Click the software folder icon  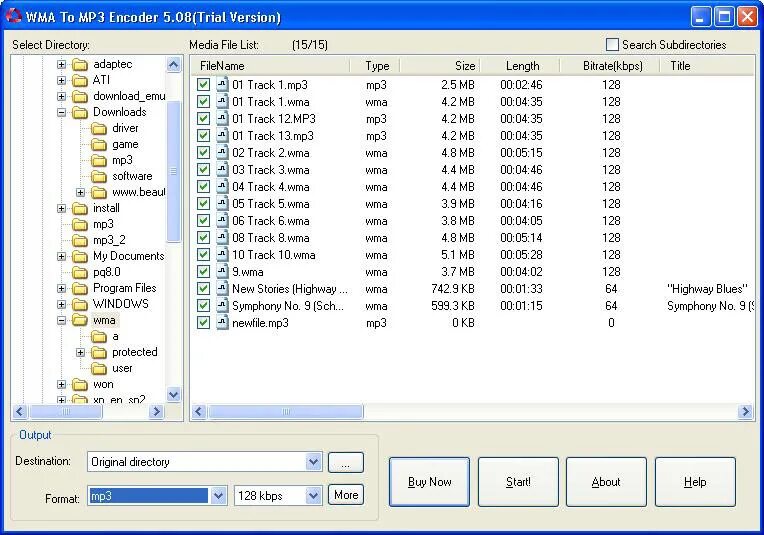click(x=99, y=176)
